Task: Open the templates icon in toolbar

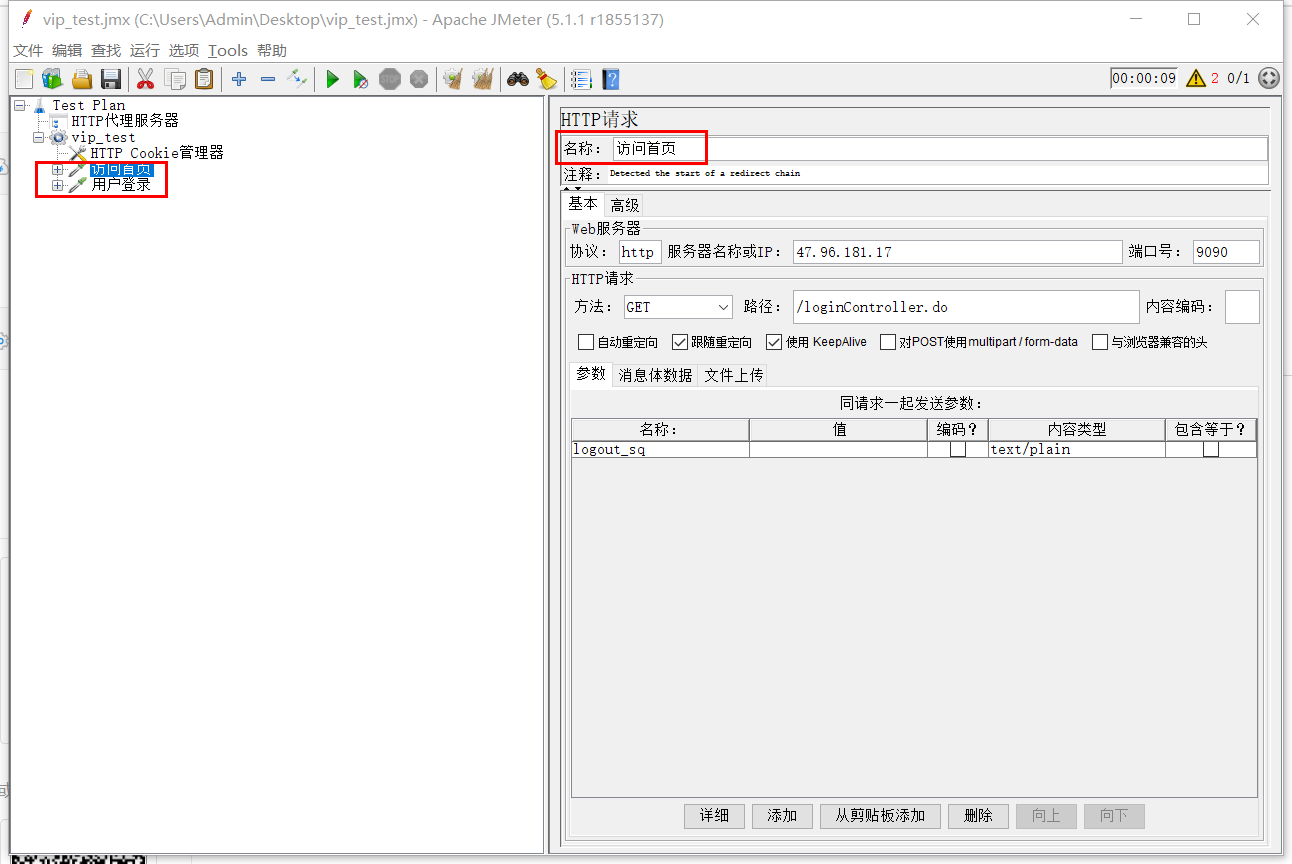Action: [x=52, y=79]
